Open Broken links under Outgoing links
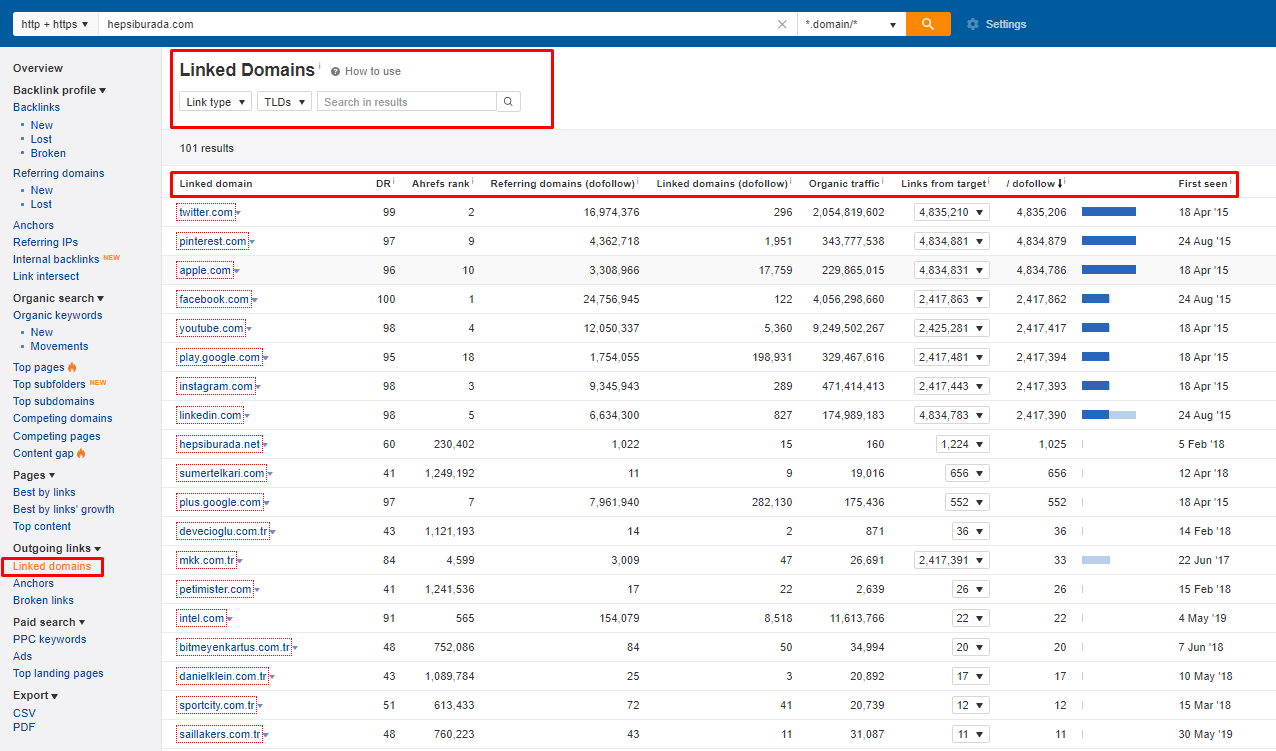1276x751 pixels. (x=43, y=600)
